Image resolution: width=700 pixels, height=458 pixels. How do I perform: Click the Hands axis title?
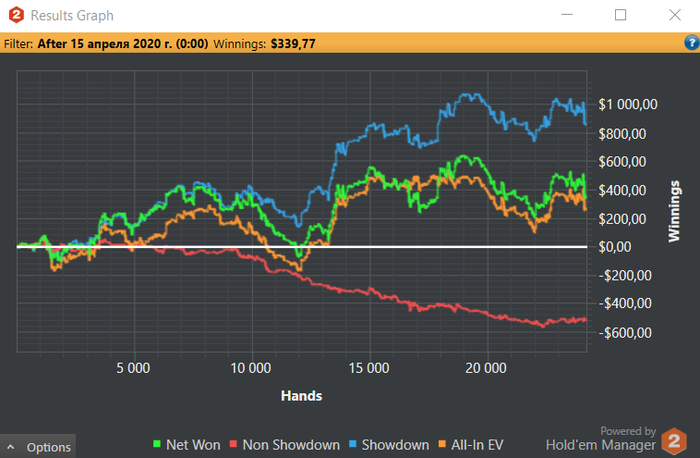(301, 396)
